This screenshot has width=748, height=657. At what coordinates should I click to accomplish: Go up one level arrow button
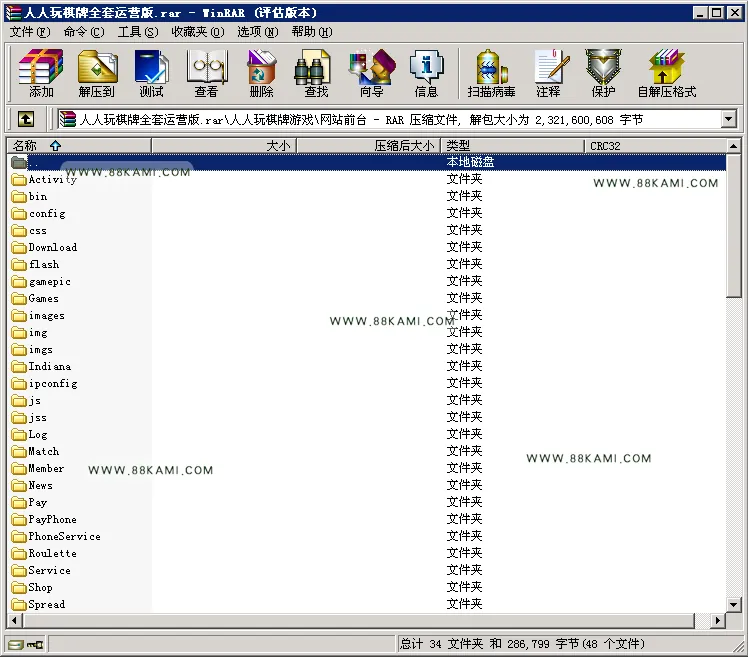(26, 119)
